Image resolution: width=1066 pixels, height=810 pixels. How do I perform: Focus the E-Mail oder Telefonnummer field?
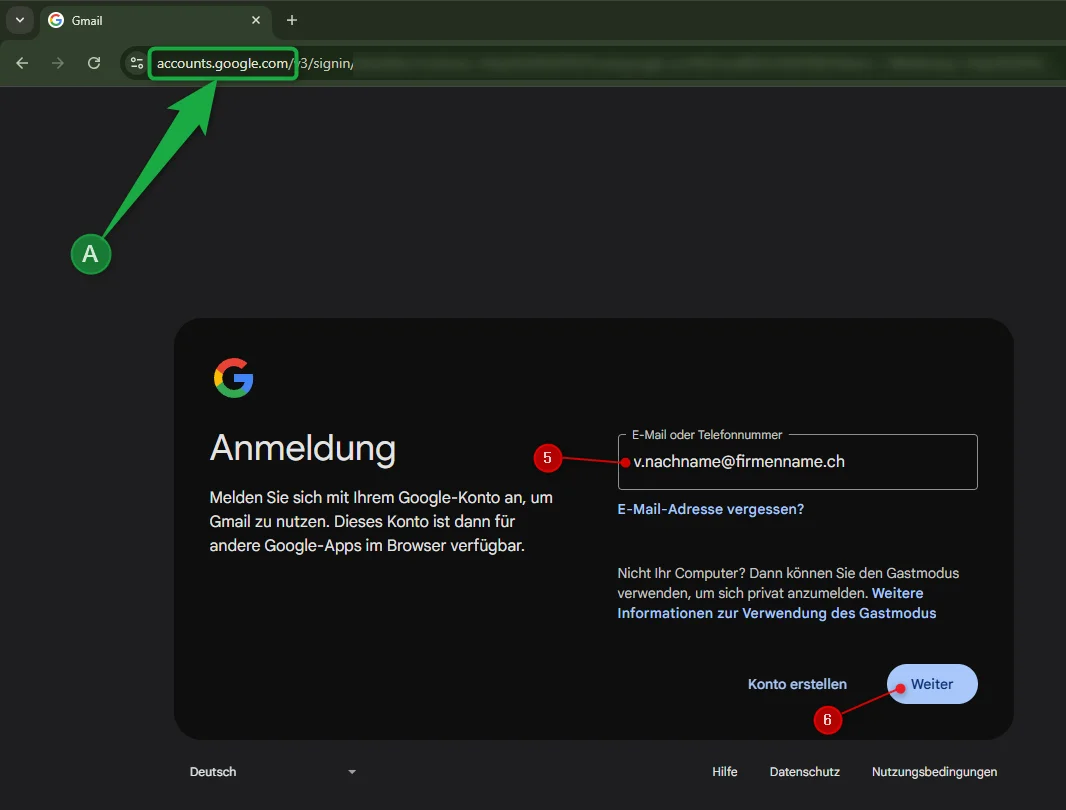coord(797,462)
